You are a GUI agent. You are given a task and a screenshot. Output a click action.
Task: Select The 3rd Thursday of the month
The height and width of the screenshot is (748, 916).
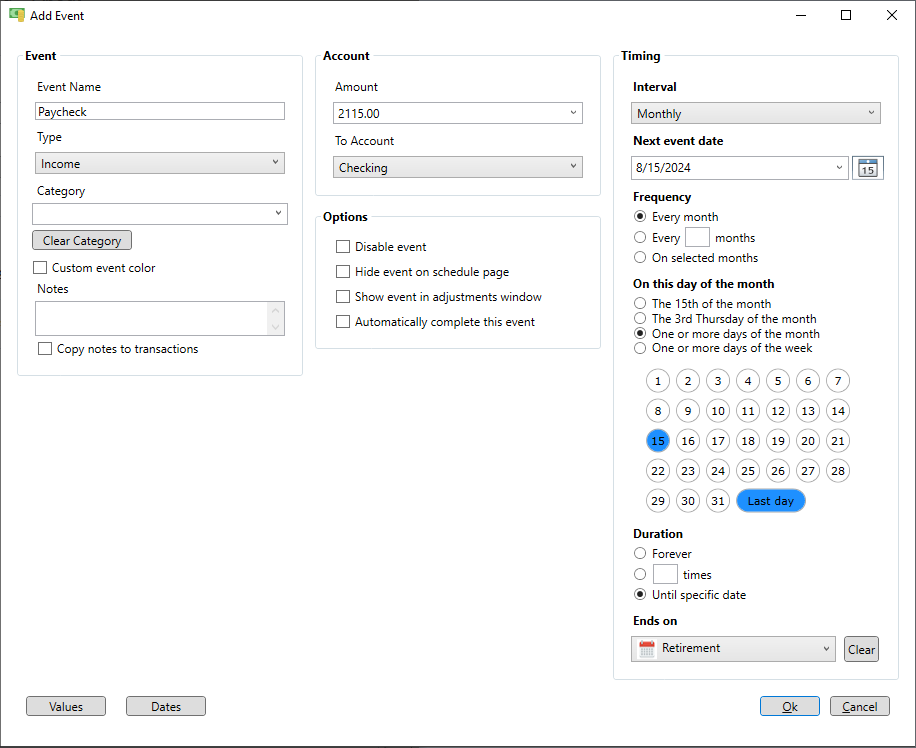pos(640,318)
